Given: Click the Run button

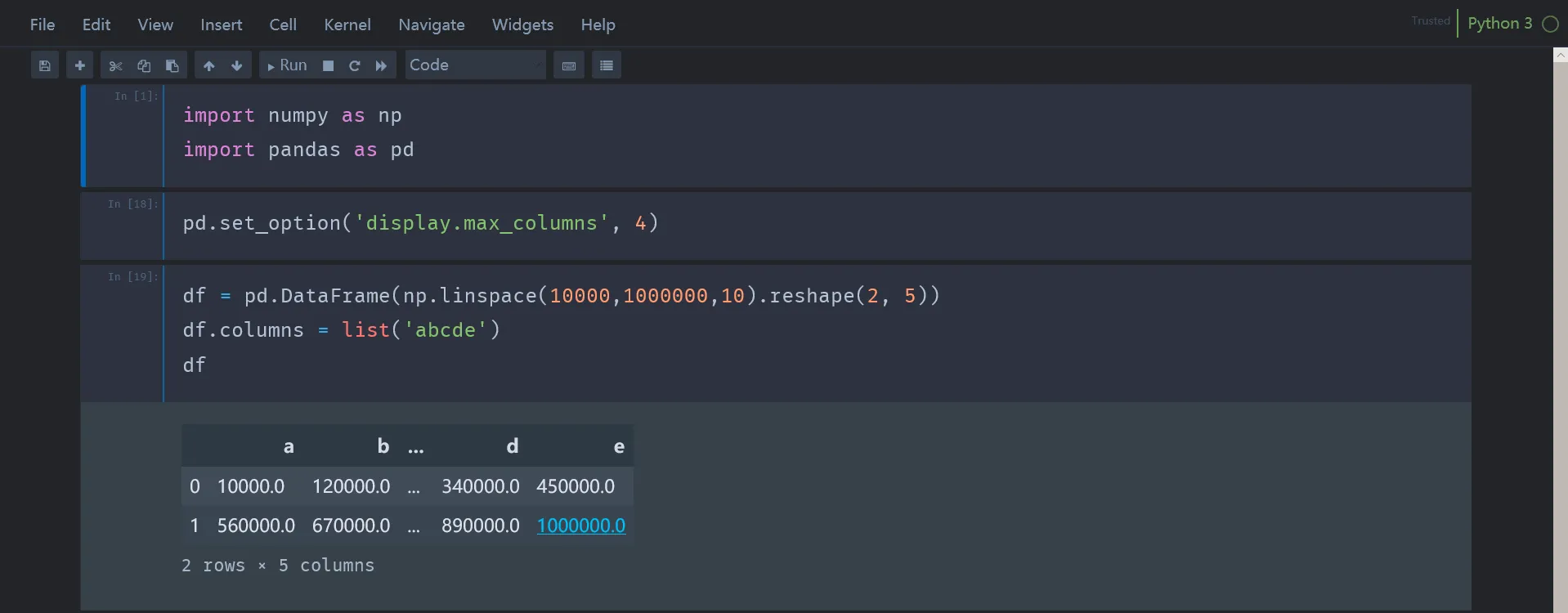Looking at the screenshot, I should coord(287,65).
